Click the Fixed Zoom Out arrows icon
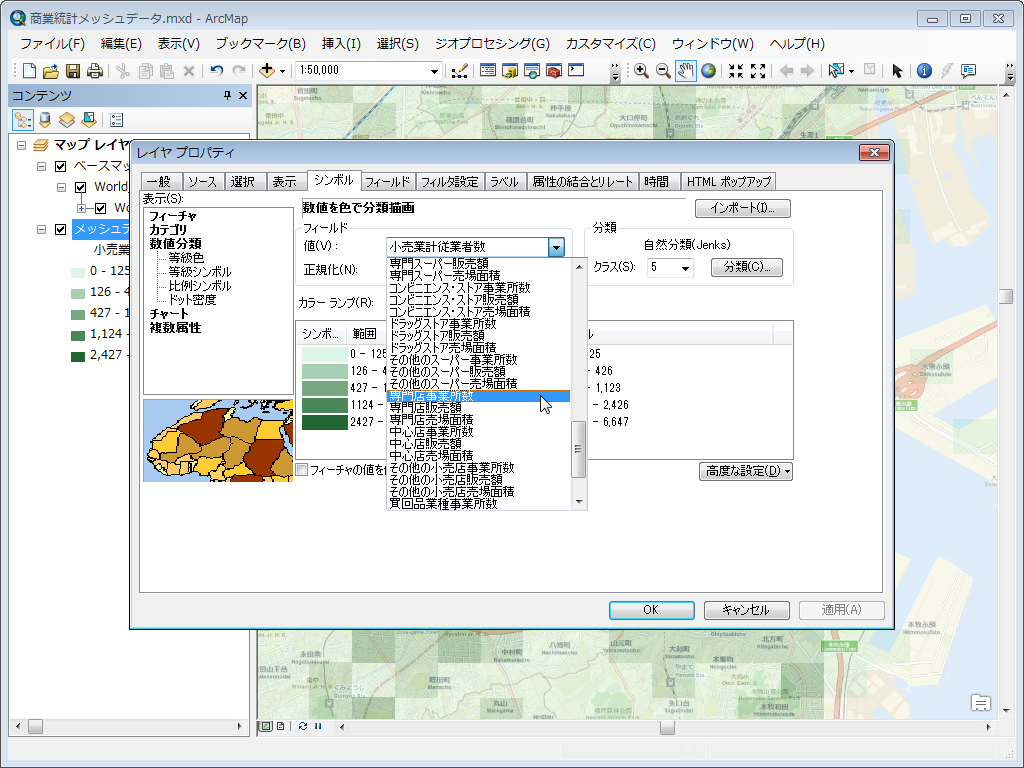This screenshot has width=1024, height=768. point(758,71)
